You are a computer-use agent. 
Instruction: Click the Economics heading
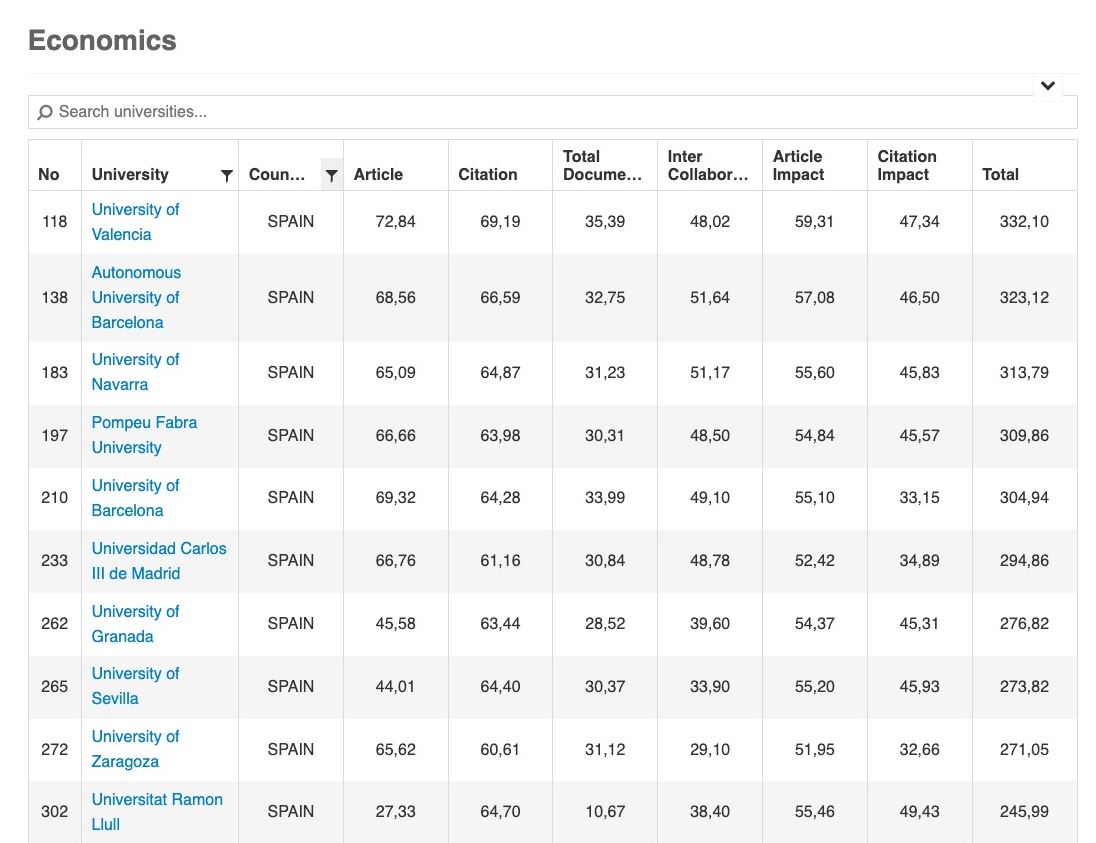coord(102,41)
